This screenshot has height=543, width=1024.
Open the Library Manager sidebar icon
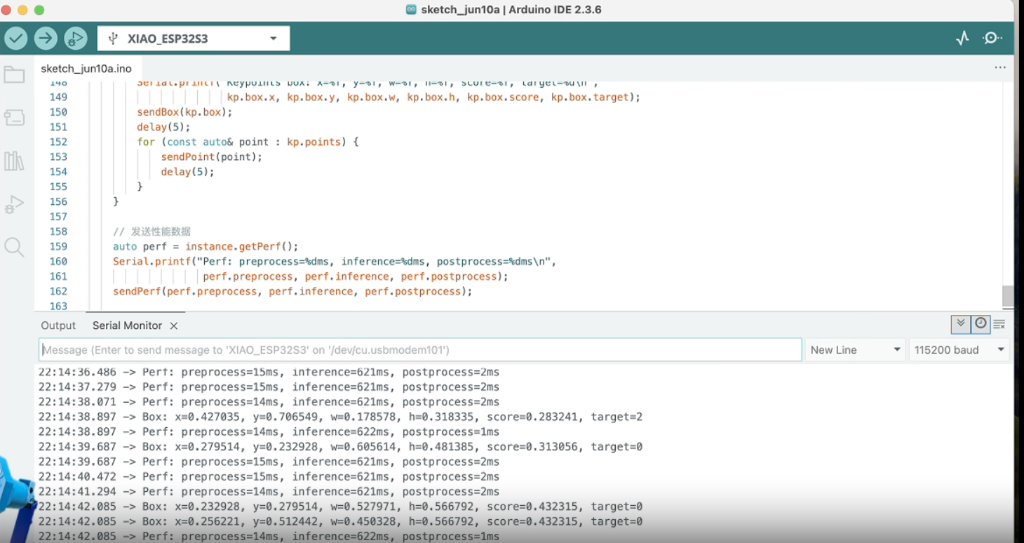(x=14, y=161)
